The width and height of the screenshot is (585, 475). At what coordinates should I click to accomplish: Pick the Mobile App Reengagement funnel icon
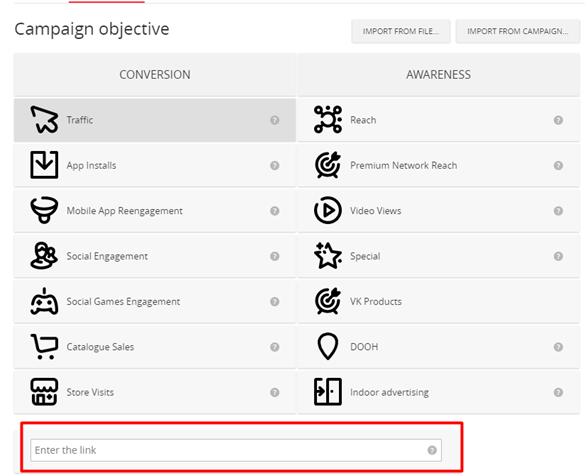coord(44,210)
